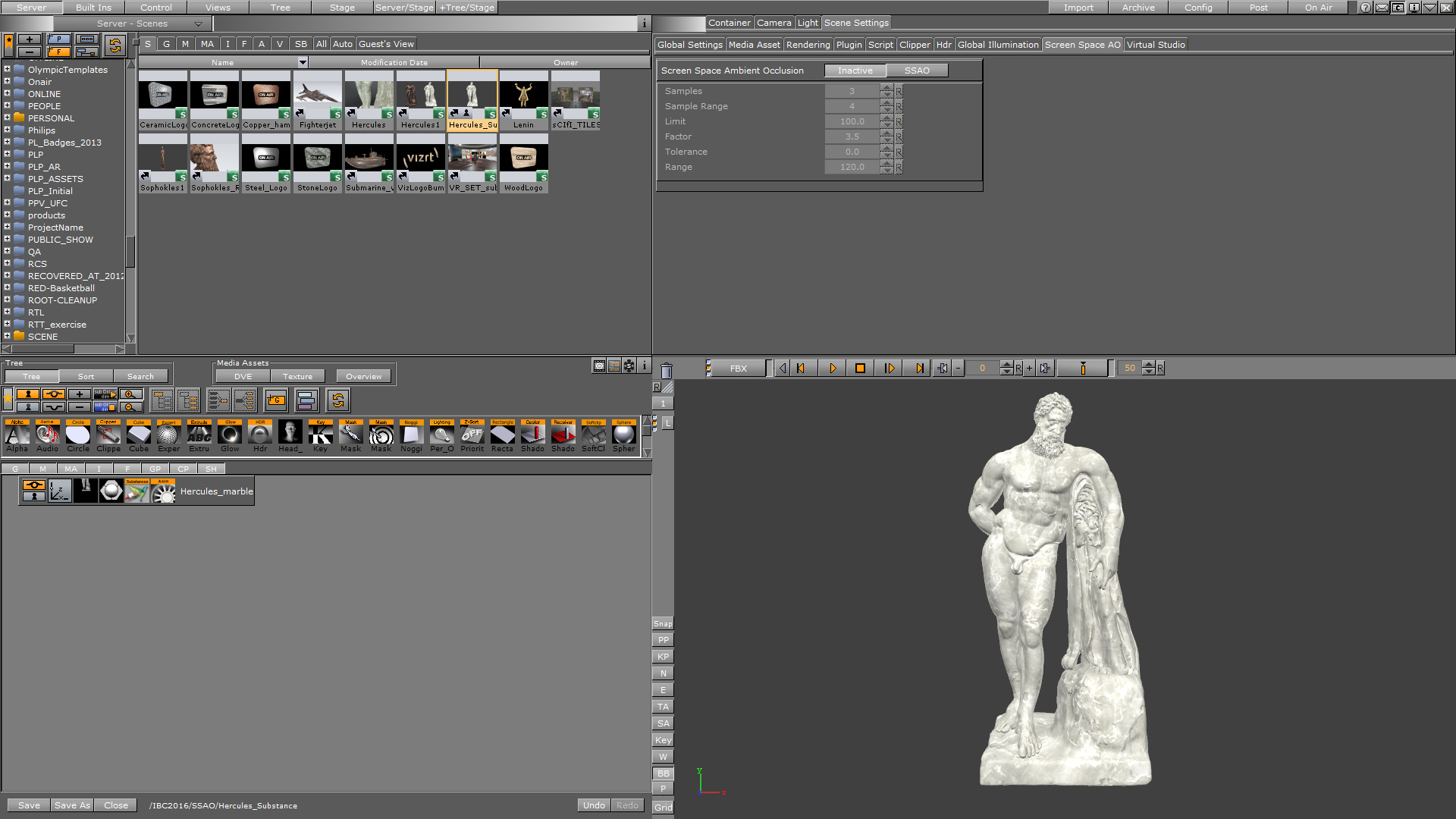1456x819 pixels.
Task: Switch to the On Air mode
Action: [x=1318, y=8]
